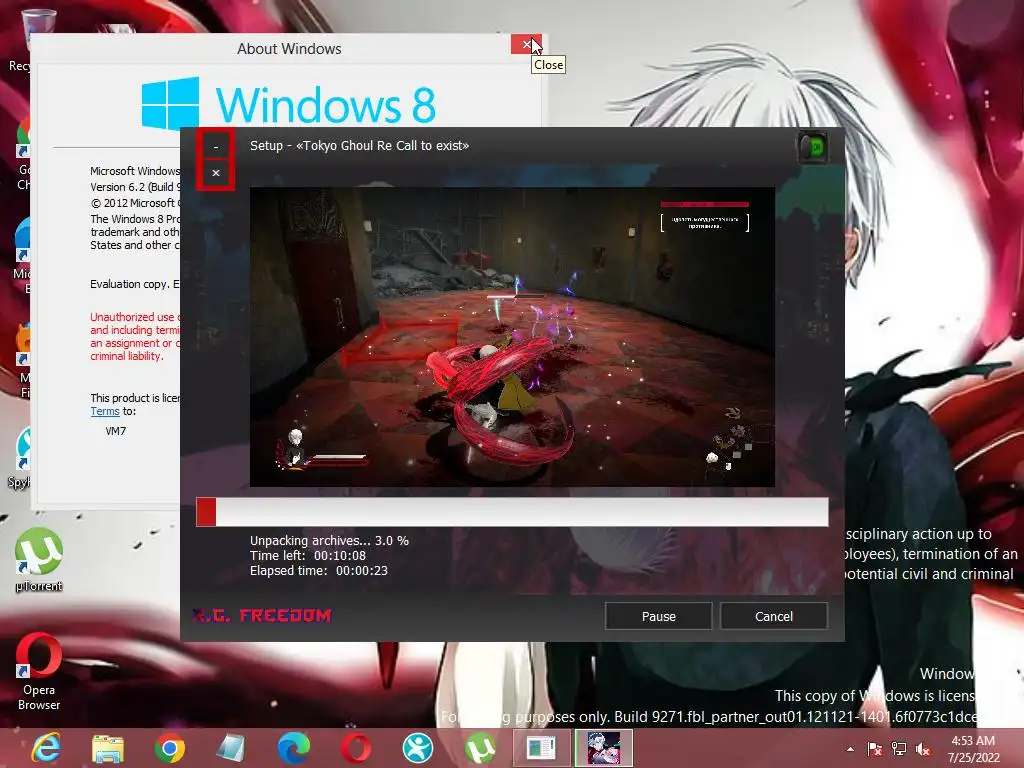Launch Google Chrome from the taskbar
Screen dimensions: 1024x768
click(170, 748)
